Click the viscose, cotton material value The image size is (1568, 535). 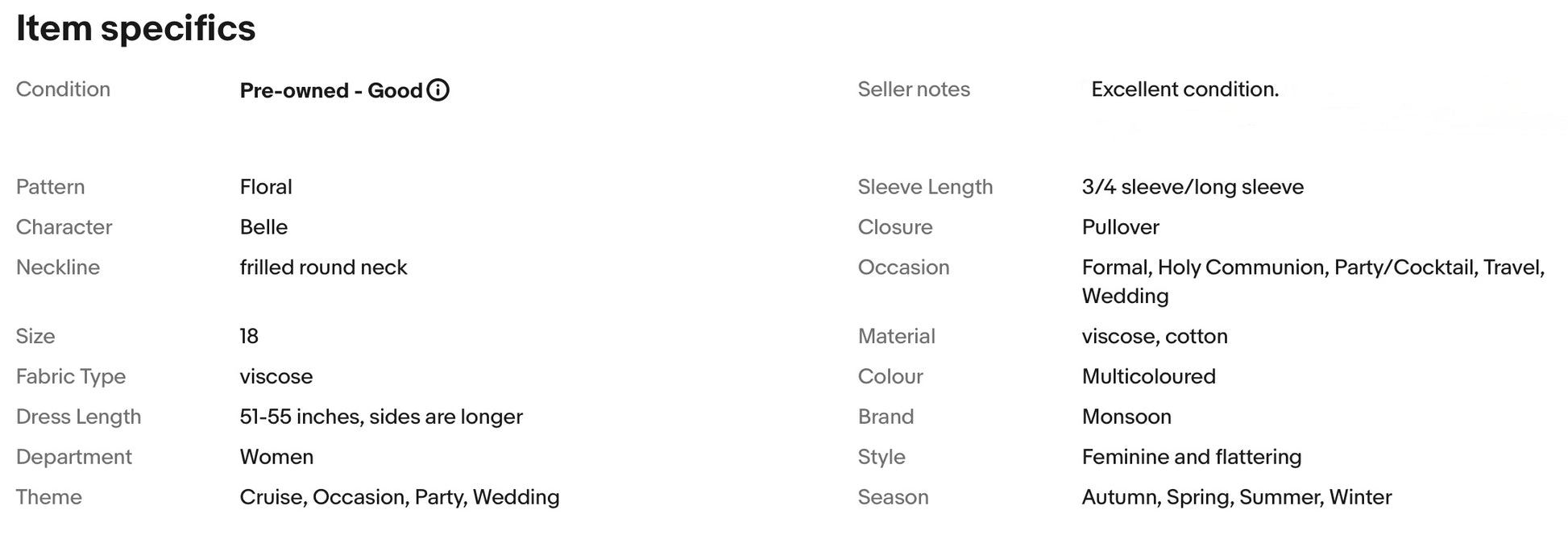tap(1154, 336)
